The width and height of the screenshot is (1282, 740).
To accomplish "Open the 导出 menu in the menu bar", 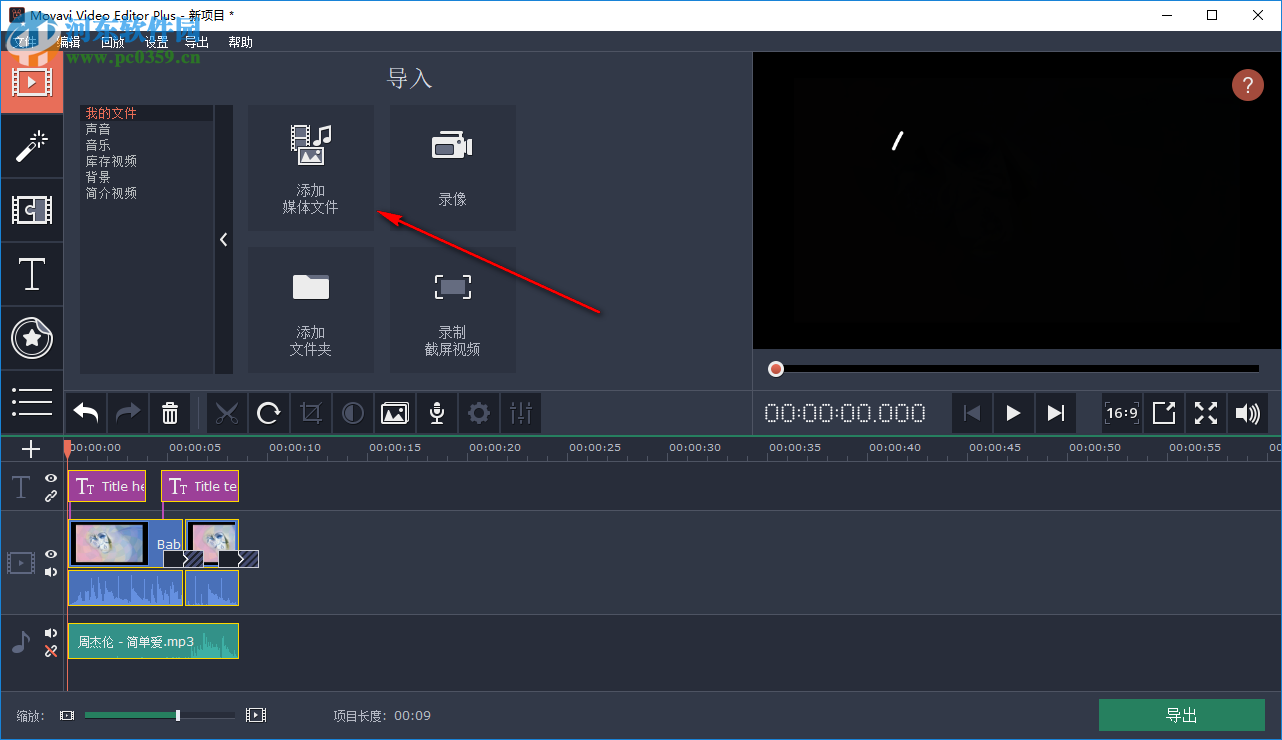I will [x=196, y=42].
